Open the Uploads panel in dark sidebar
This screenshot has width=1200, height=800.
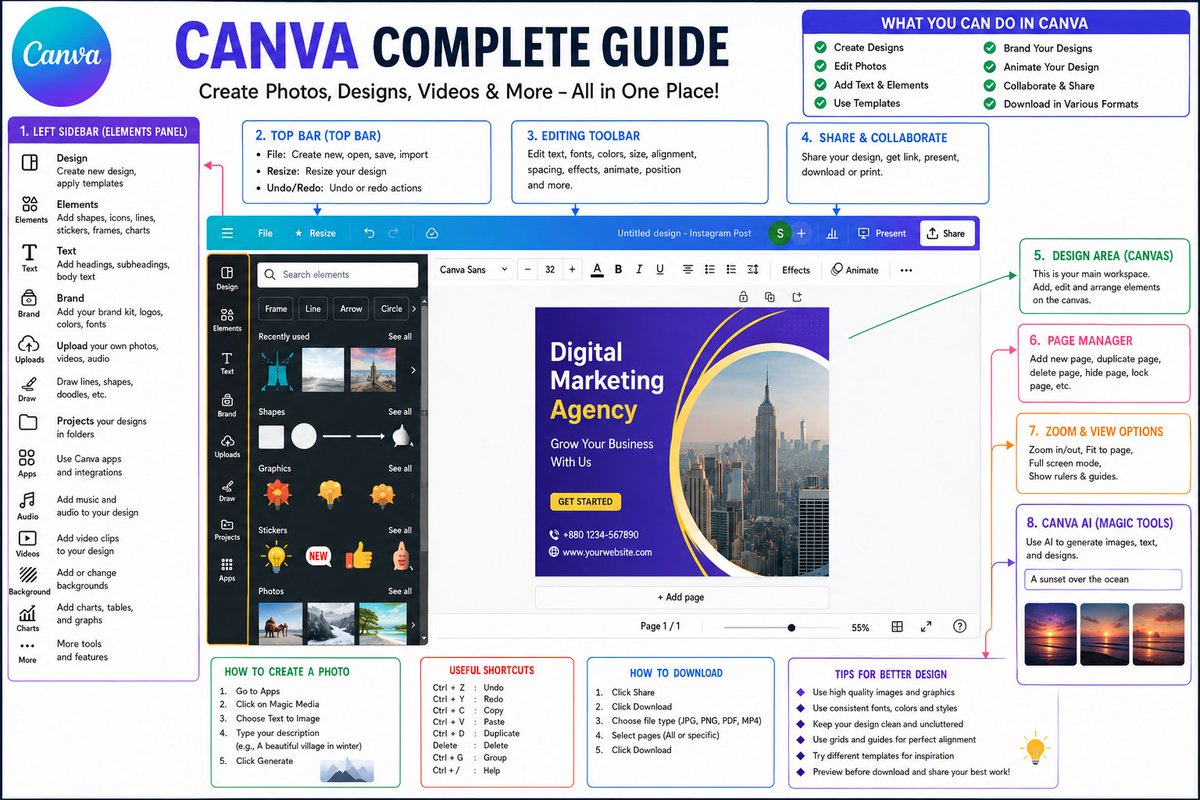pyautogui.click(x=227, y=446)
